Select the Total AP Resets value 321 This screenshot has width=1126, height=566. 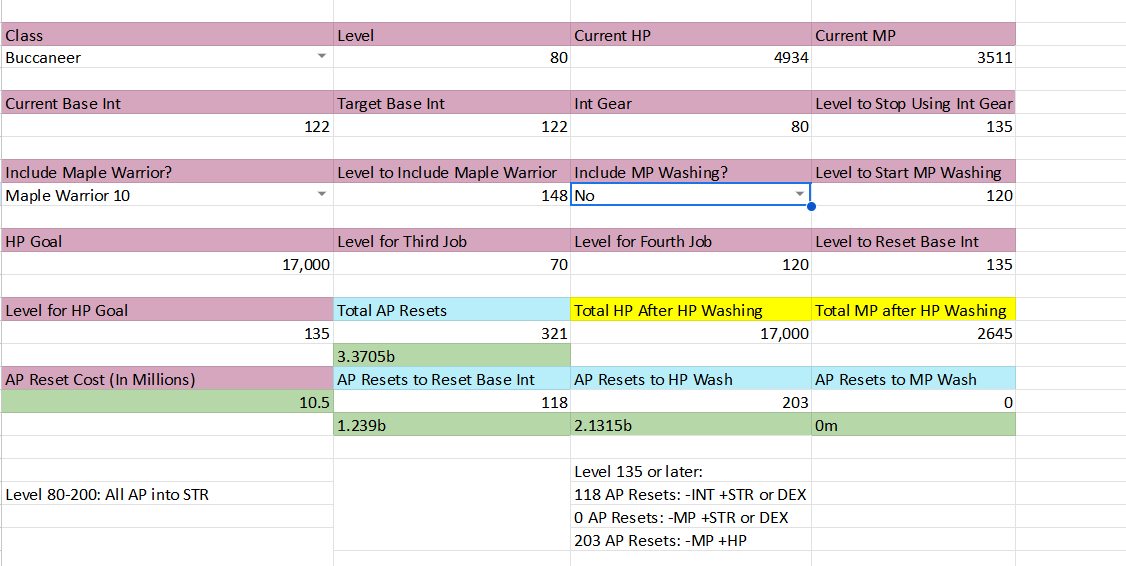click(x=452, y=334)
